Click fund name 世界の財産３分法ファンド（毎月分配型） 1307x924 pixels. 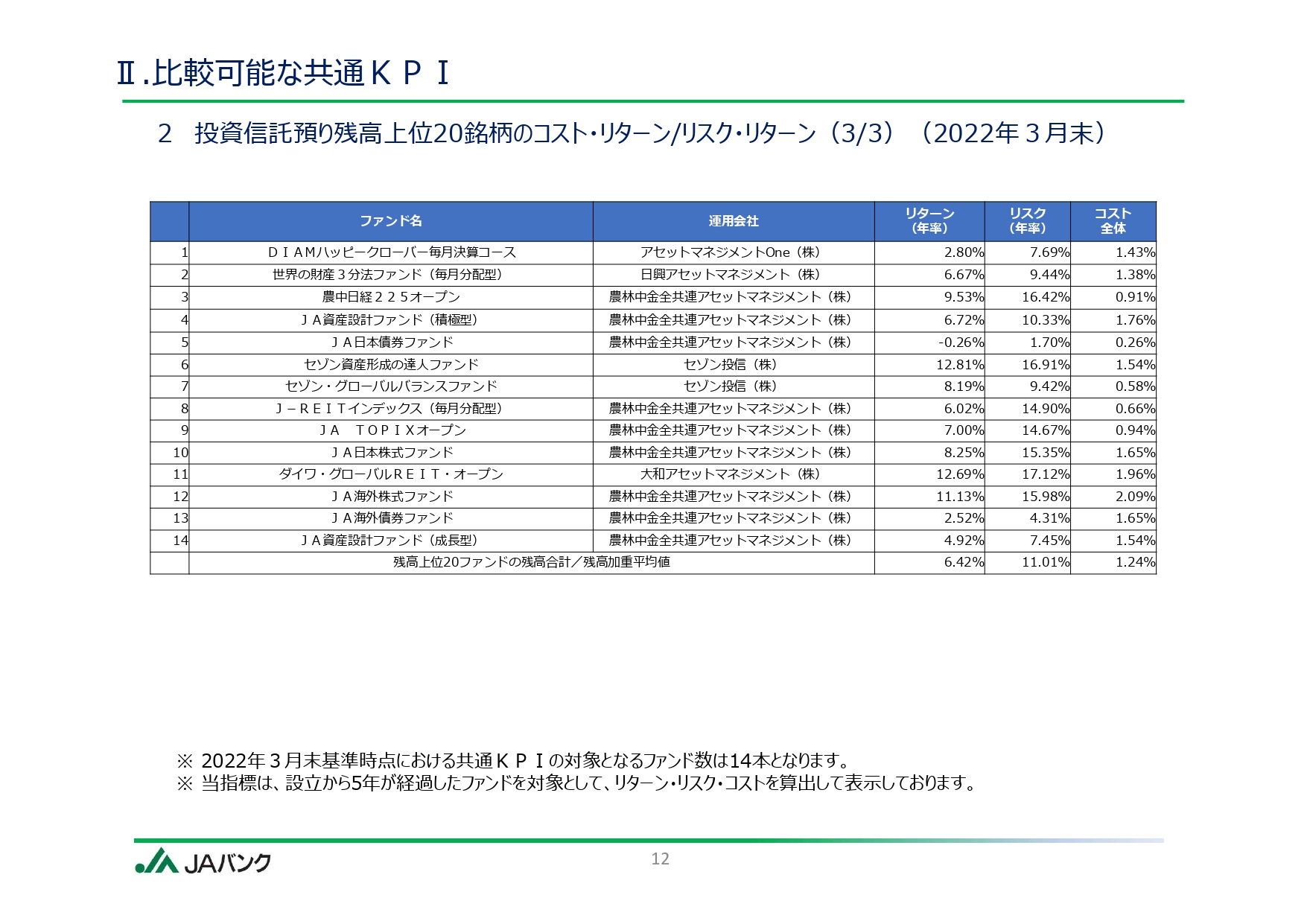coord(391,275)
